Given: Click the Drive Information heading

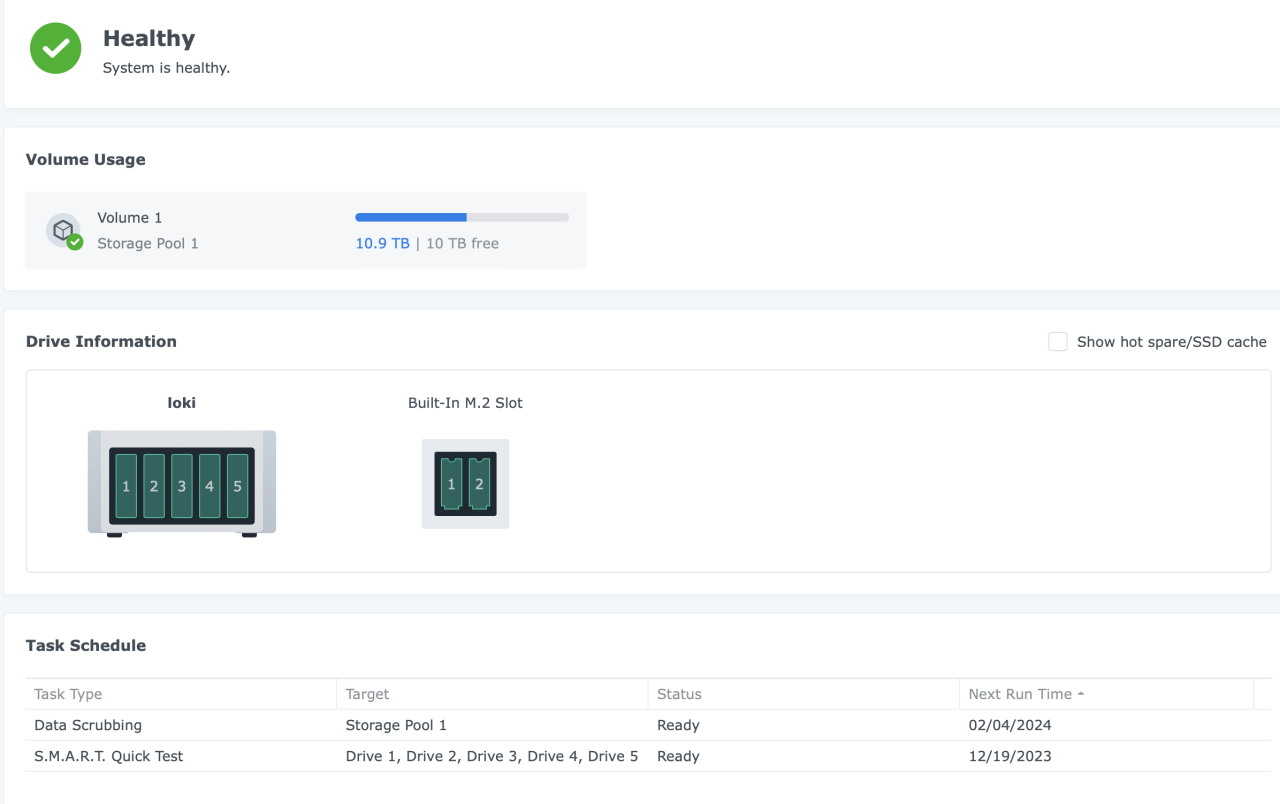Looking at the screenshot, I should tap(101, 341).
